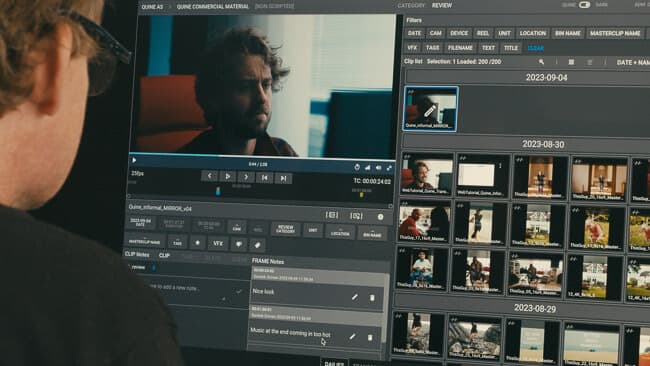The height and width of the screenshot is (366, 650).
Task: Open the REVIEW CATEGORY metadata field
Action: coord(285,229)
